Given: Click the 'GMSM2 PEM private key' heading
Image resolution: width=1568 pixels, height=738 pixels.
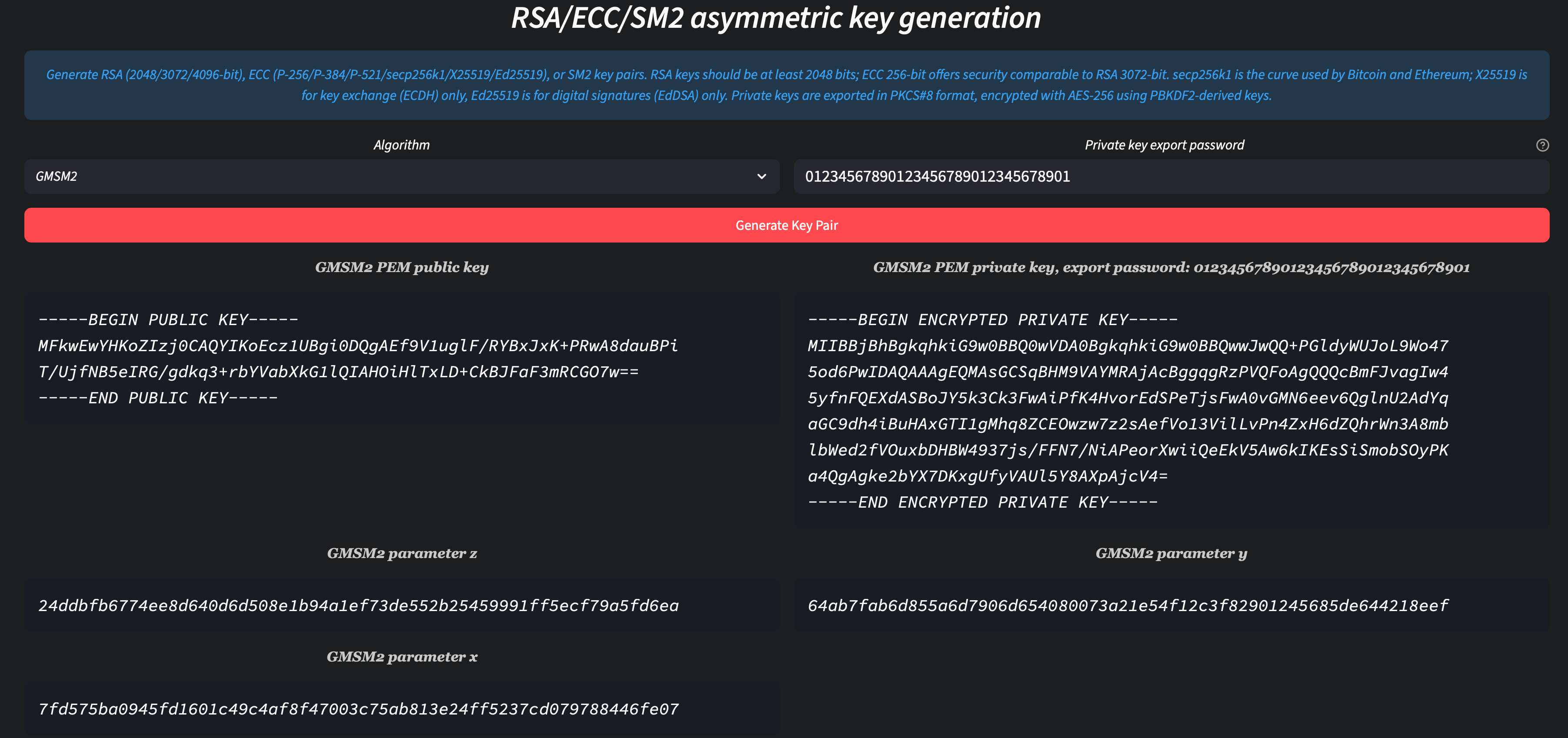Looking at the screenshot, I should pyautogui.click(x=1171, y=267).
